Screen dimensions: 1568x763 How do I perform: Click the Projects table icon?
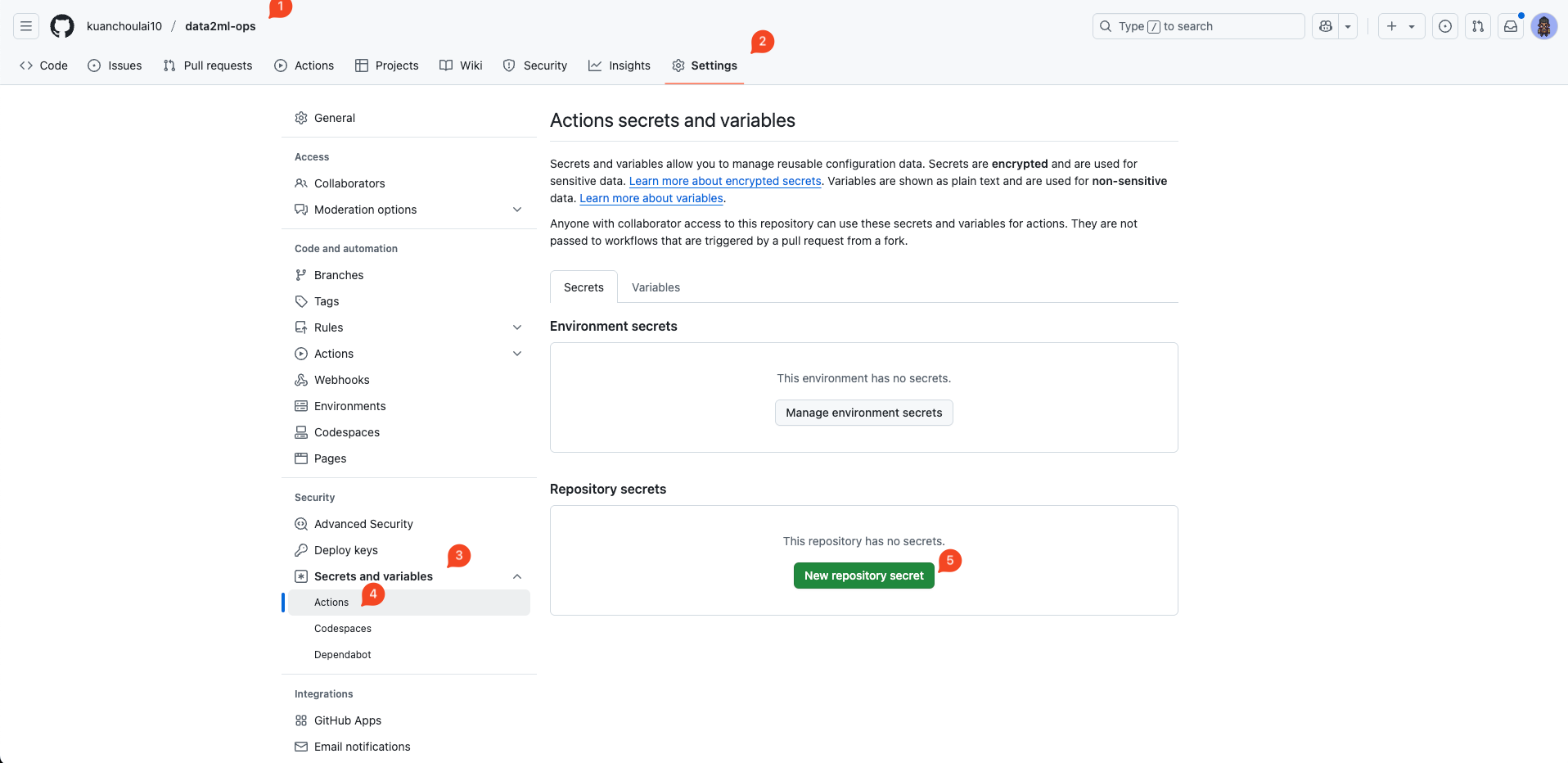[x=362, y=65]
